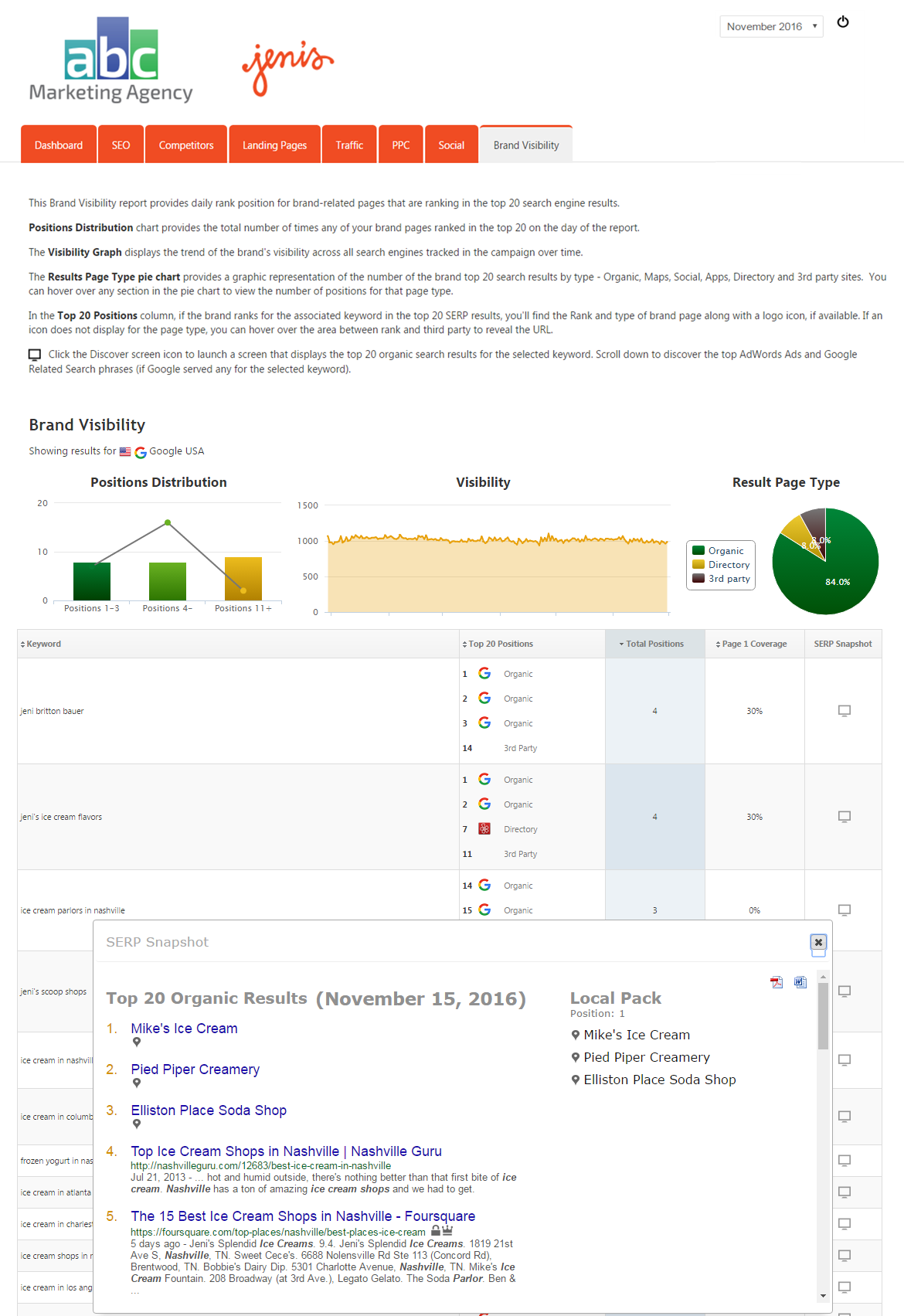The image size is (904, 1316).
Task: Click map pin under Elliston Place Soda Shop result
Action: tap(137, 1124)
